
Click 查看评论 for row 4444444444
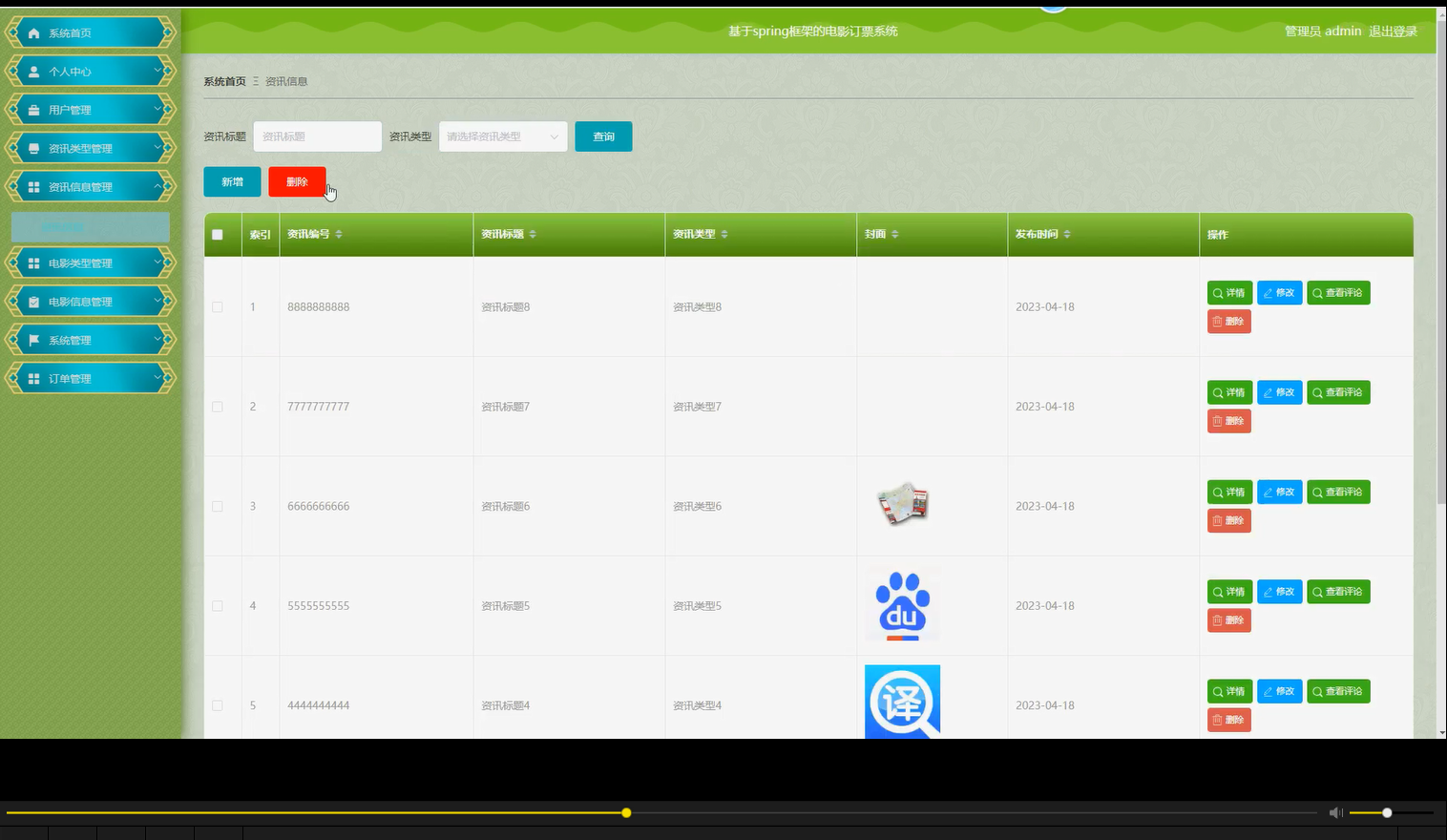tap(1338, 691)
